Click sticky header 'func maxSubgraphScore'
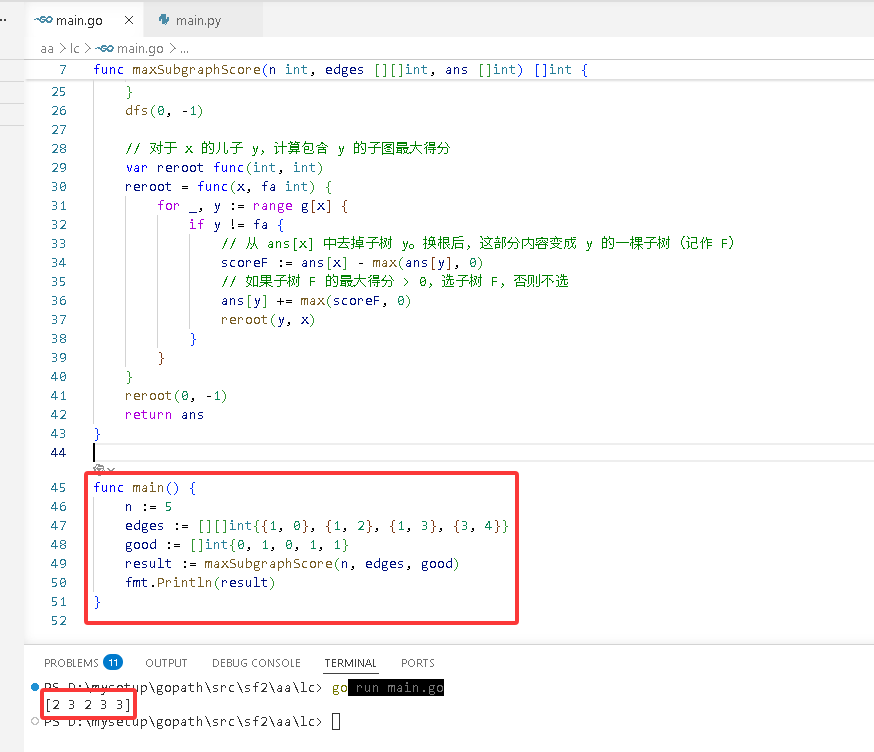The height and width of the screenshot is (752, 874). click(x=340, y=70)
